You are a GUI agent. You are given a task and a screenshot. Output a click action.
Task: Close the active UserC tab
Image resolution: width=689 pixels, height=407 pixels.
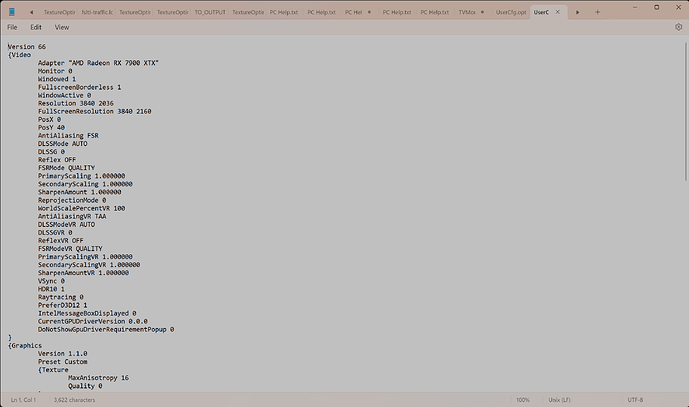click(558, 12)
